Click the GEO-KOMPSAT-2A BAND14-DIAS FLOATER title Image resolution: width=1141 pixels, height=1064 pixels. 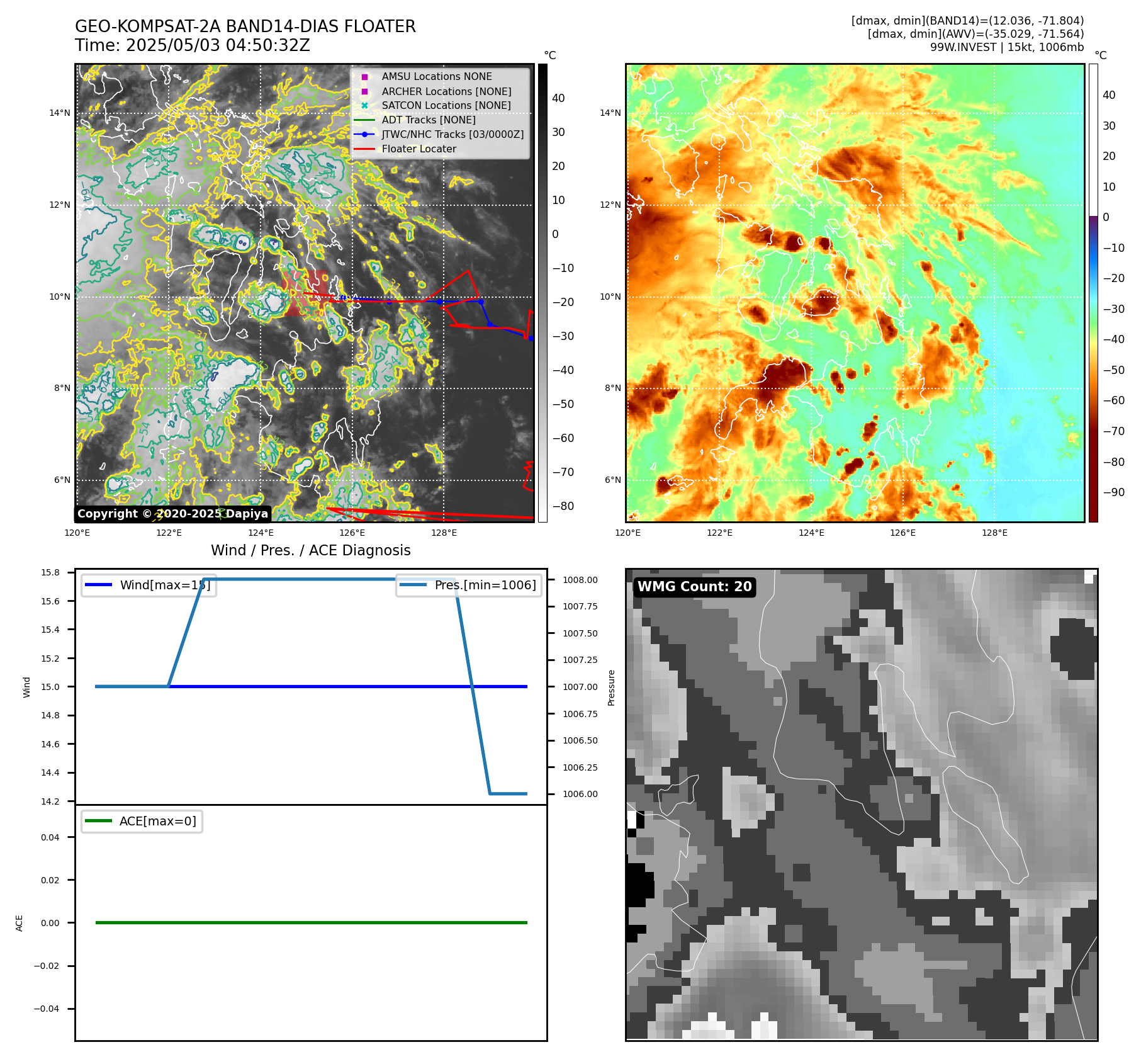click(245, 26)
